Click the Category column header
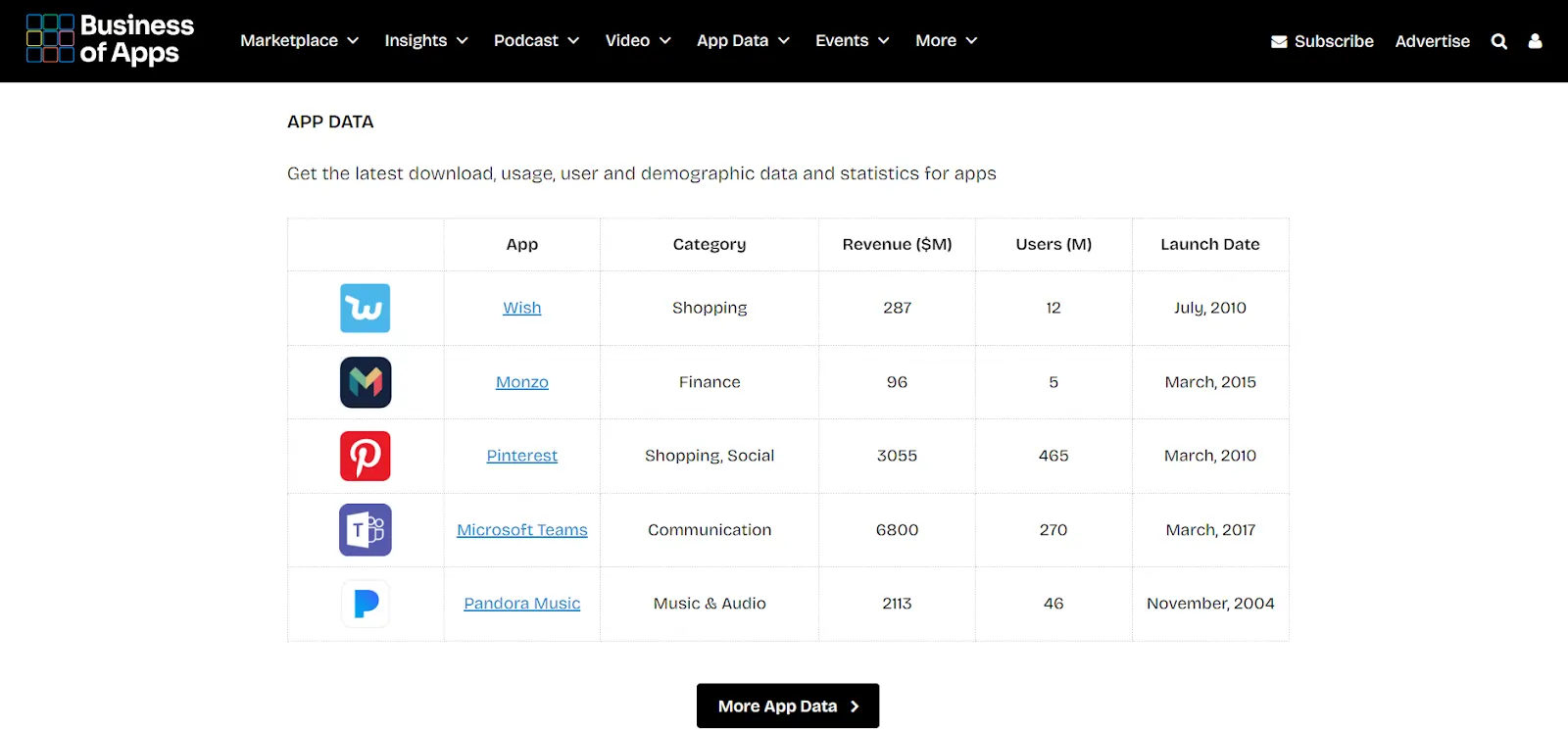 [710, 245]
